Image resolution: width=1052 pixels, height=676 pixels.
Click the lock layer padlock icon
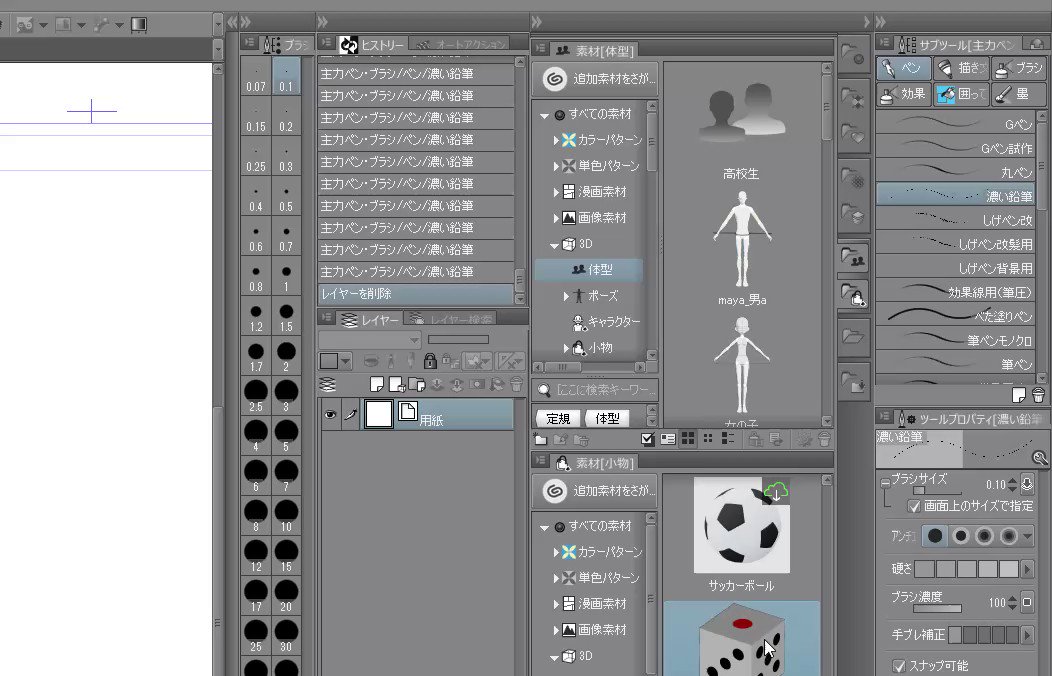tap(430, 361)
